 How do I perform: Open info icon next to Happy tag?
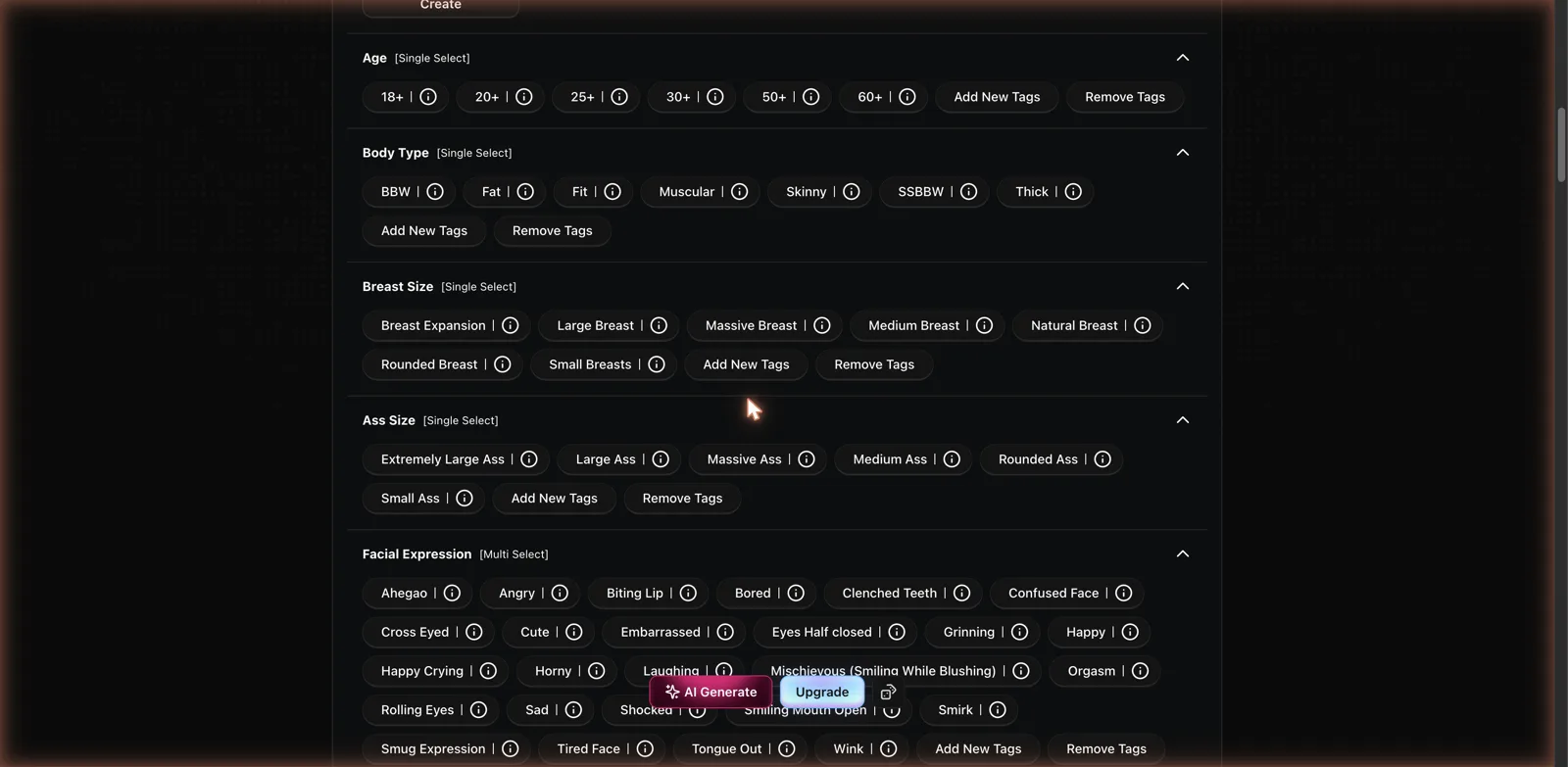[1130, 632]
